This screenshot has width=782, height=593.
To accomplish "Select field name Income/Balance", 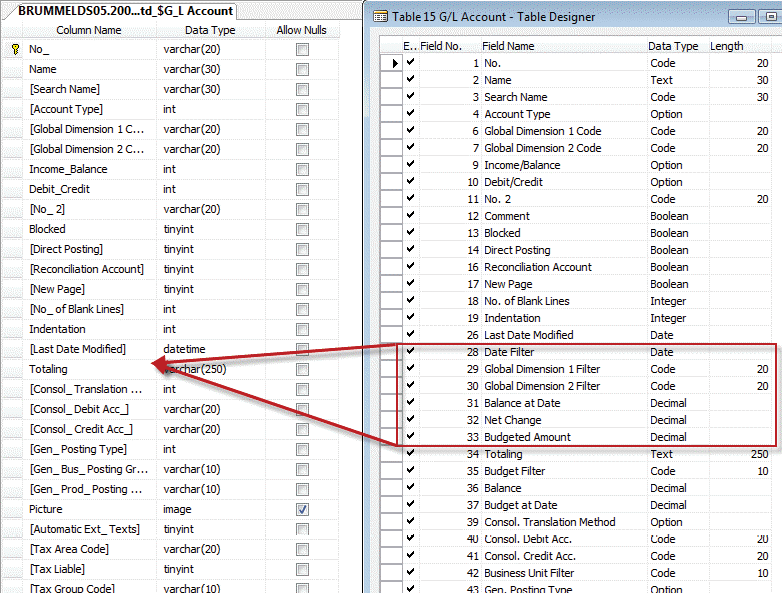I will pos(522,165).
